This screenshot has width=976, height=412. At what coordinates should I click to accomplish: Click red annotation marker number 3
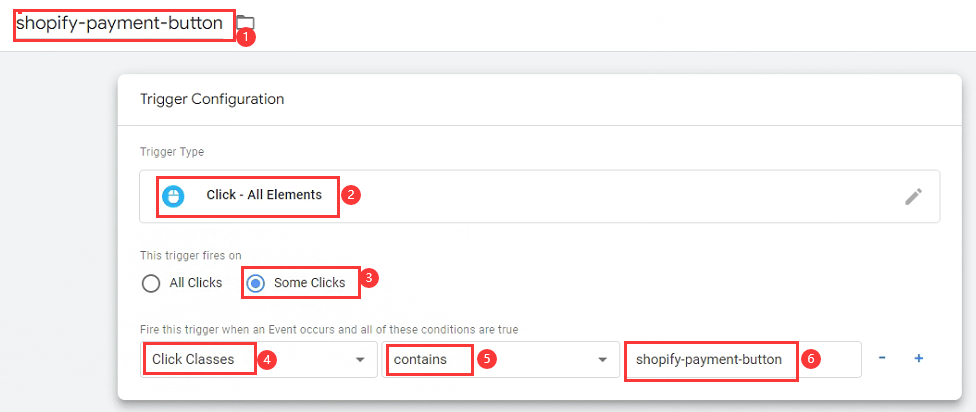[x=370, y=278]
